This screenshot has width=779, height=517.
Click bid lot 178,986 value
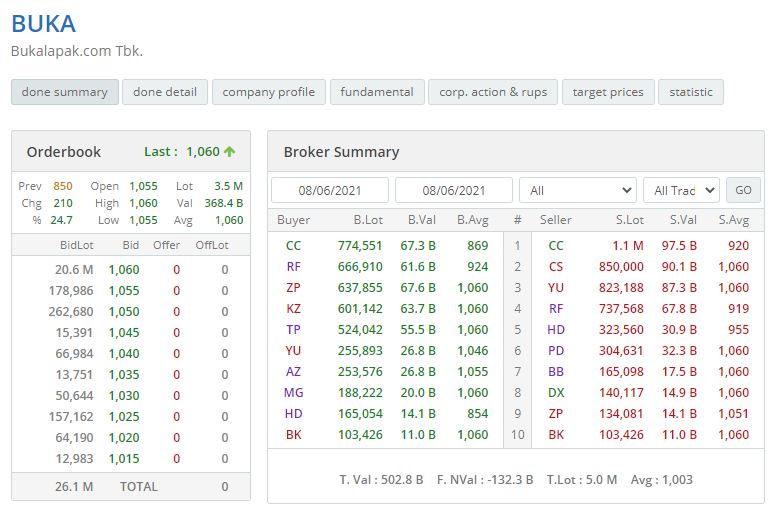coord(71,291)
